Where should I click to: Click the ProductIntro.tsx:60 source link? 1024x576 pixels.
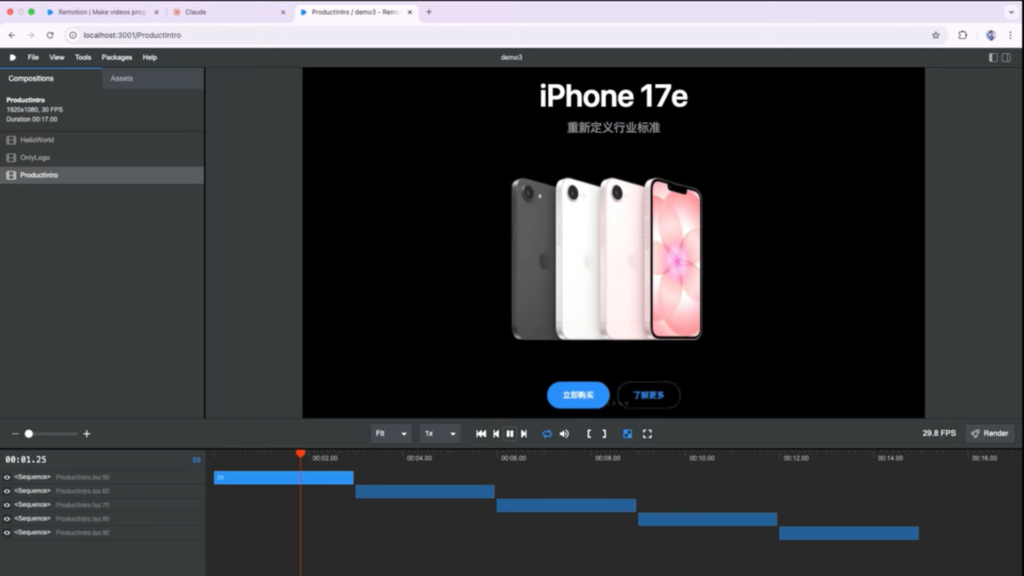click(x=82, y=491)
